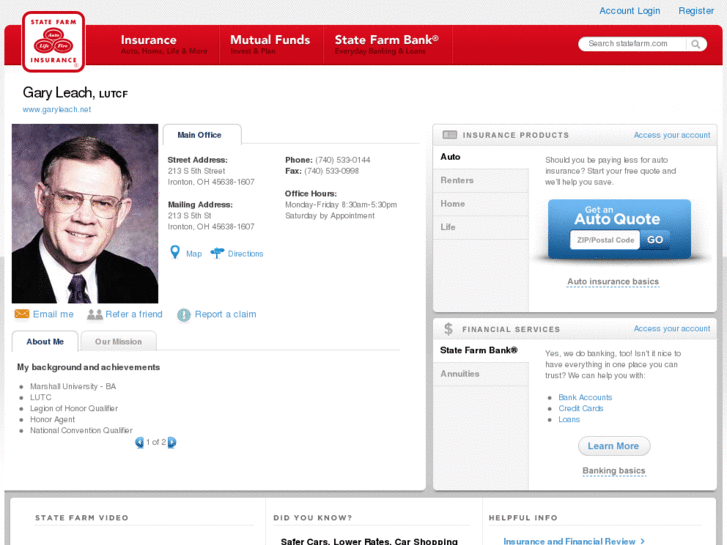
Task: Click the Report a claim alert icon
Action: (x=184, y=315)
